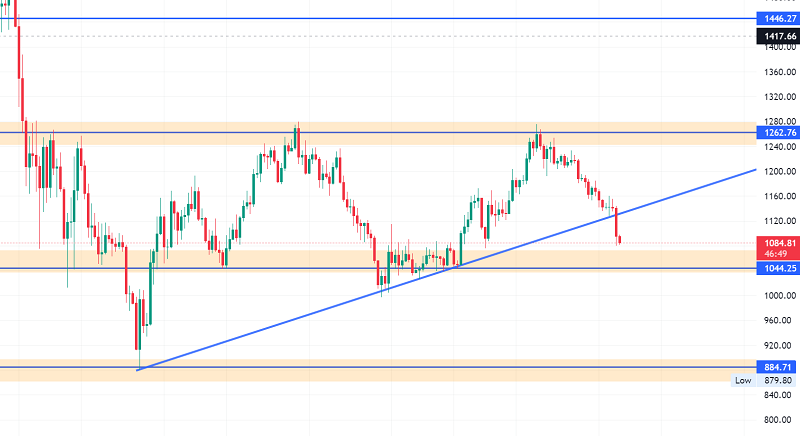Click the 1360.00 price axis tick
800x436 pixels.
[780, 72]
